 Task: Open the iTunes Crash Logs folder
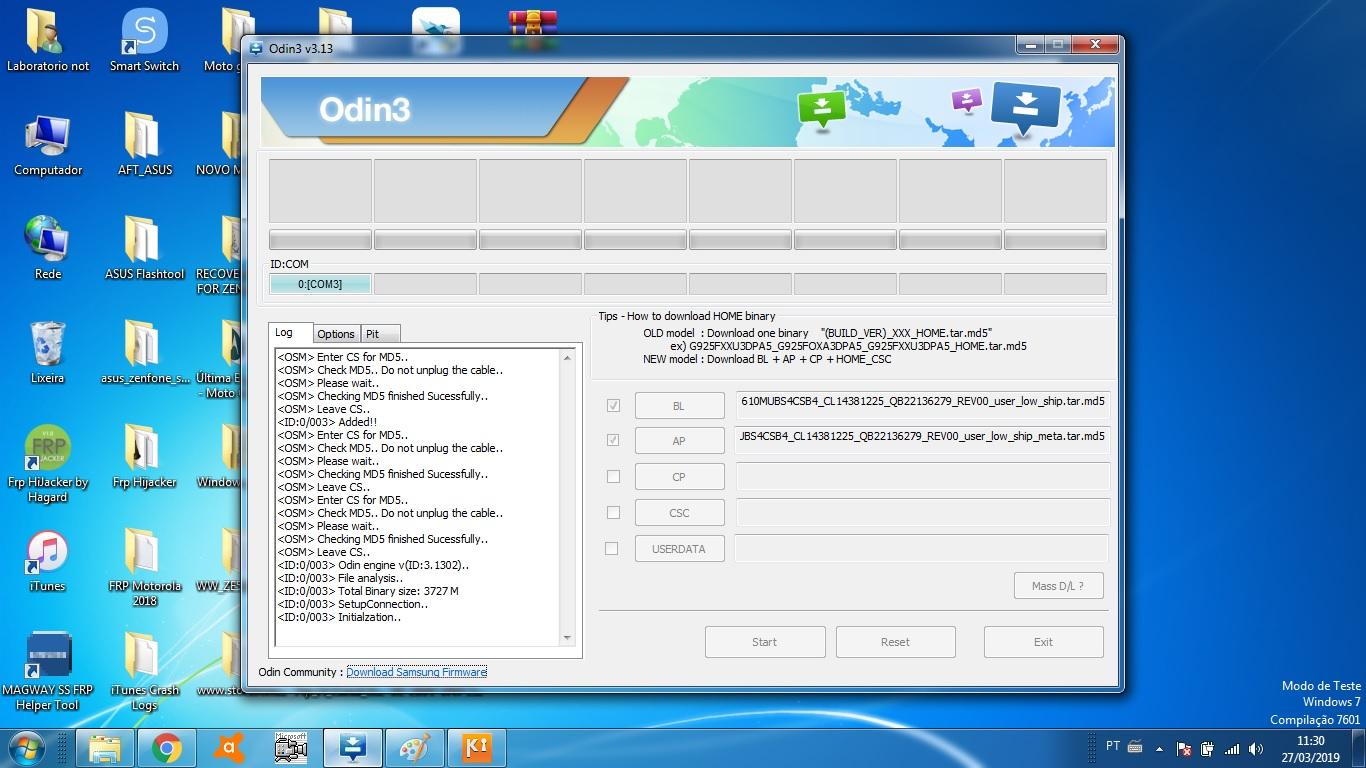tap(144, 672)
